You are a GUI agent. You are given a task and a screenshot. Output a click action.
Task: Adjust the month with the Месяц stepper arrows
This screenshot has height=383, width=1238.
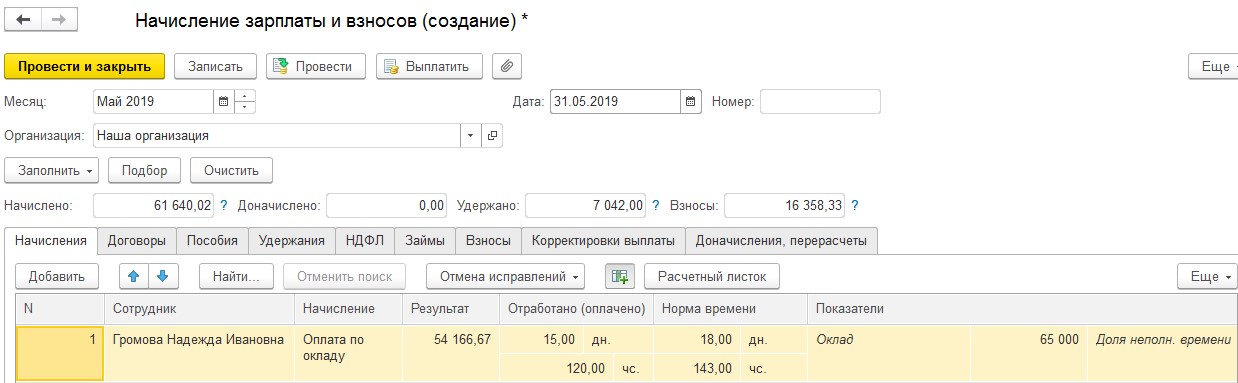[245, 102]
